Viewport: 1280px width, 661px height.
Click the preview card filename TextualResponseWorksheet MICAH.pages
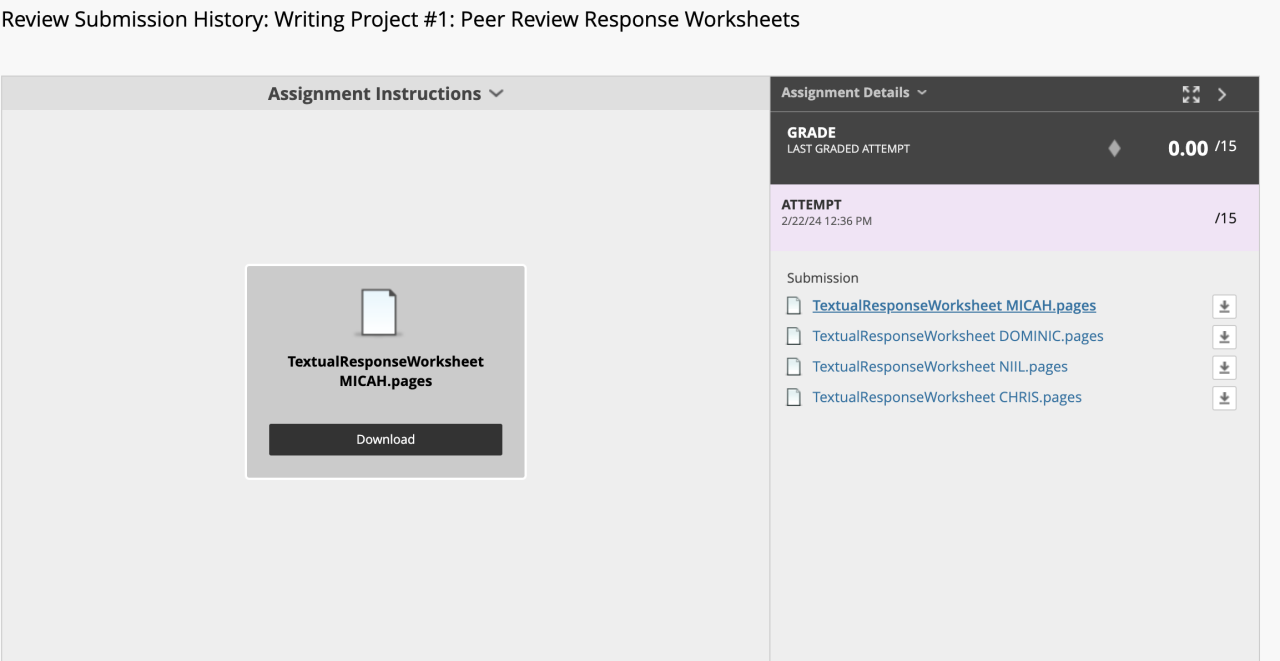click(x=386, y=371)
